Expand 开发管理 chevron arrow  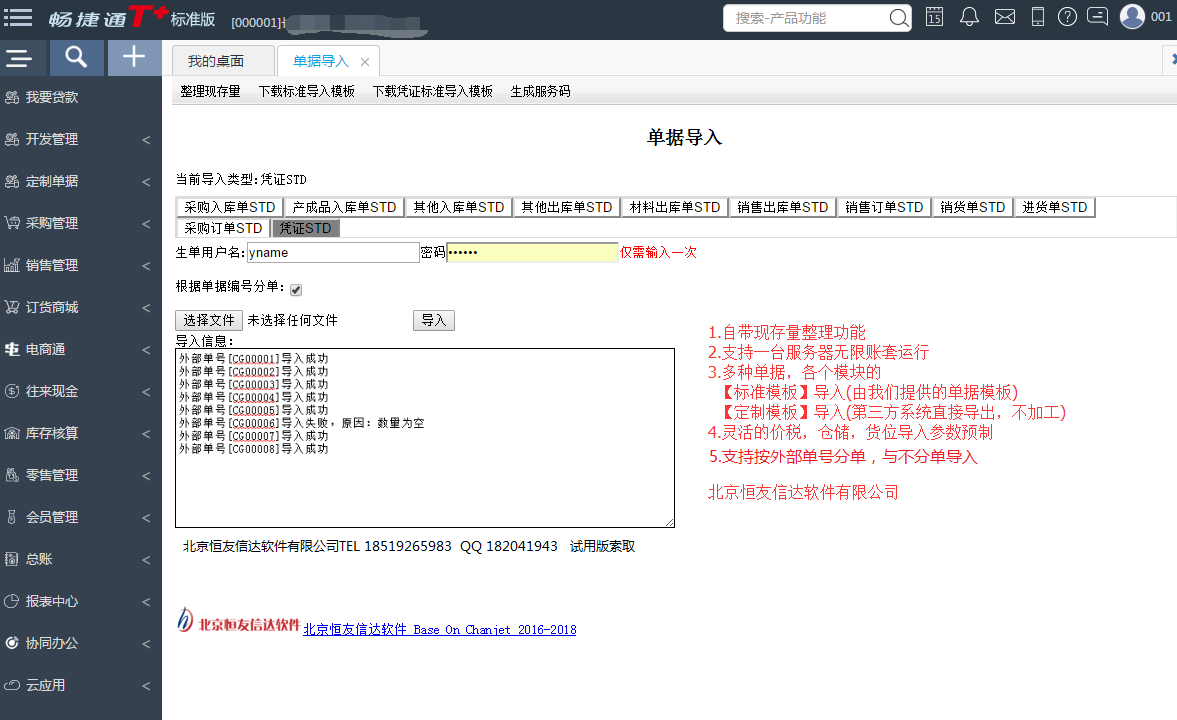pos(146,140)
